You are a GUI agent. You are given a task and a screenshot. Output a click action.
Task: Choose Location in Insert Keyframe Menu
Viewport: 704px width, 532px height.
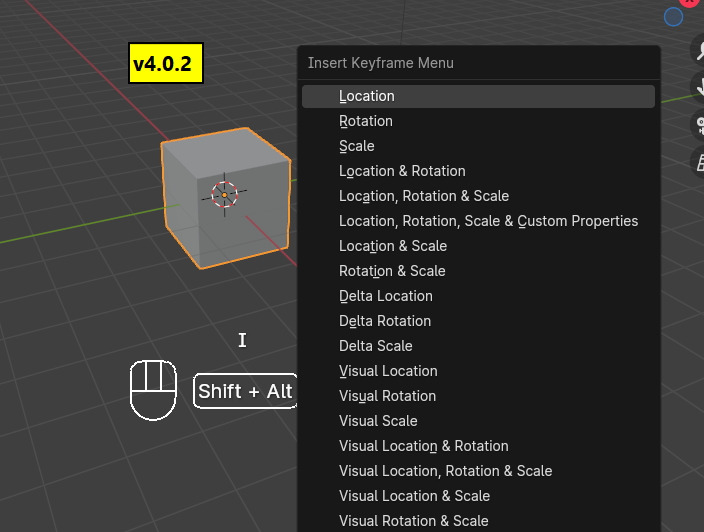[x=478, y=96]
